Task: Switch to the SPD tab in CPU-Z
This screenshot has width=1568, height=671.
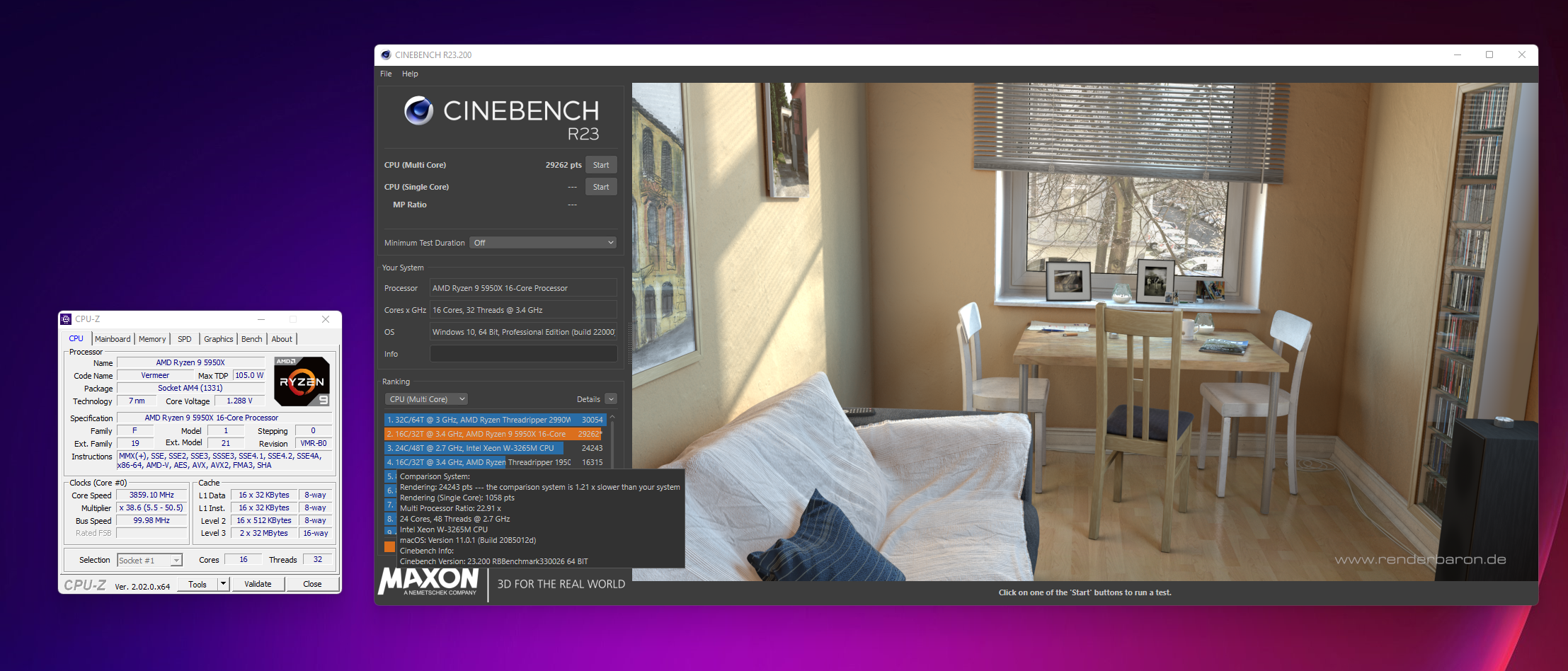Action: 185,339
